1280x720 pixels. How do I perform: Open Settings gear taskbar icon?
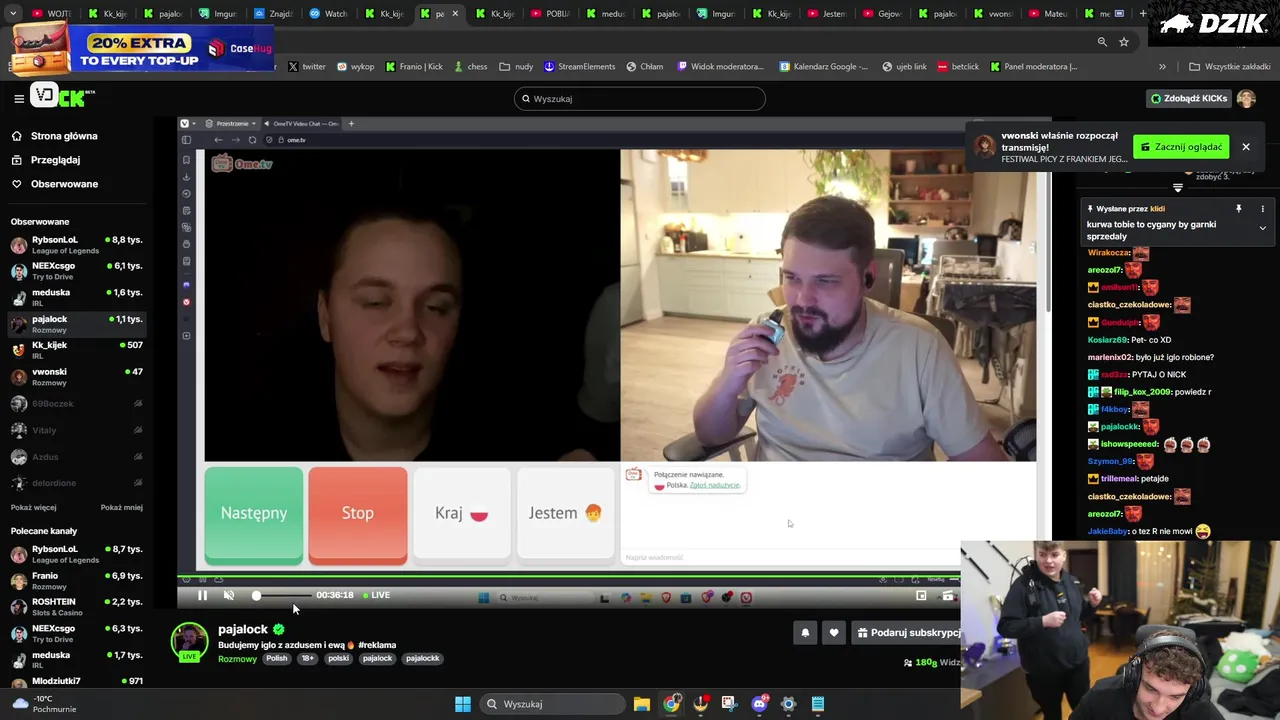click(788, 704)
